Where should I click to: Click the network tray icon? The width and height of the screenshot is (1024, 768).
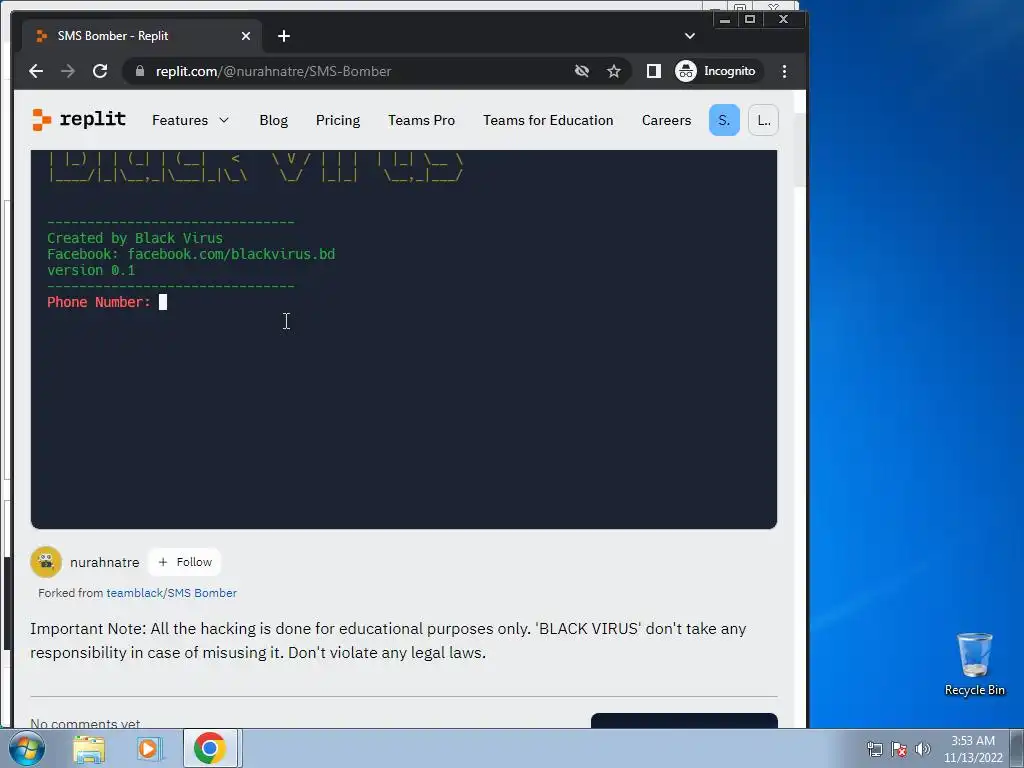pyautogui.click(x=874, y=749)
